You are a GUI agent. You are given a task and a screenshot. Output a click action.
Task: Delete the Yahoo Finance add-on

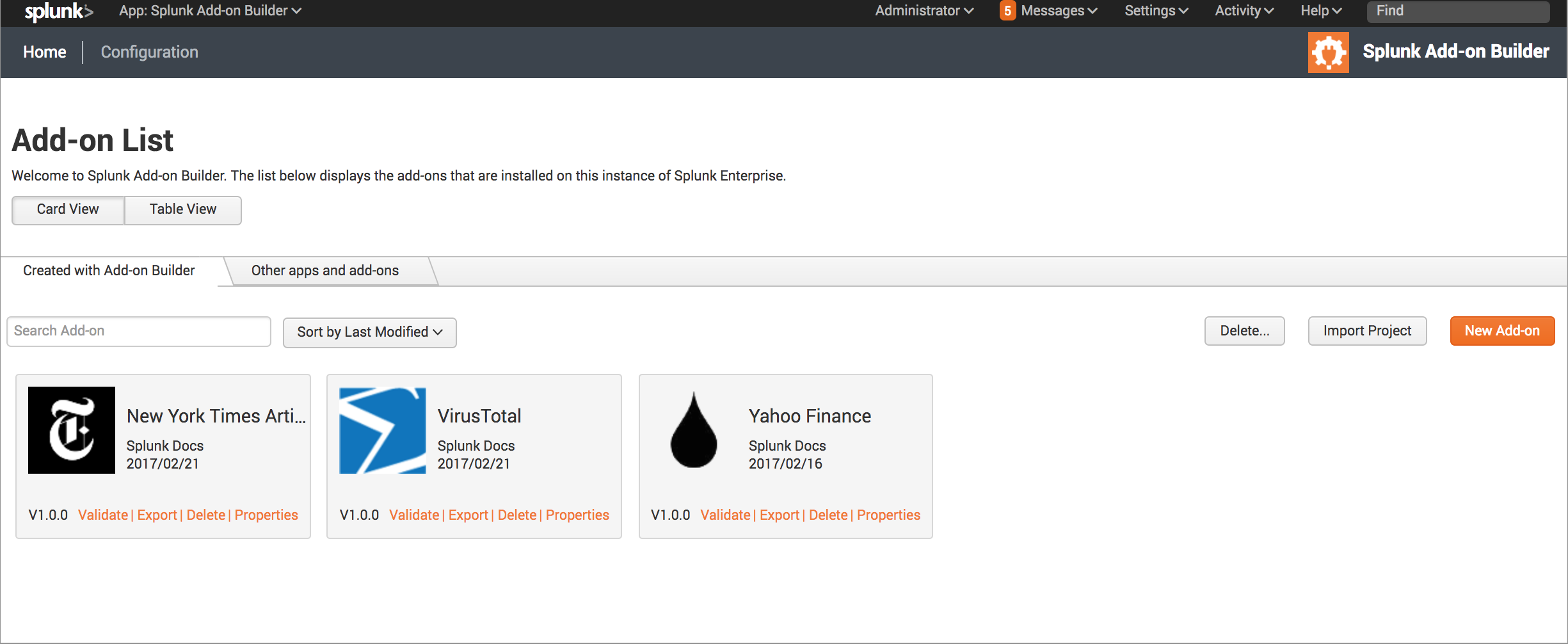click(828, 515)
